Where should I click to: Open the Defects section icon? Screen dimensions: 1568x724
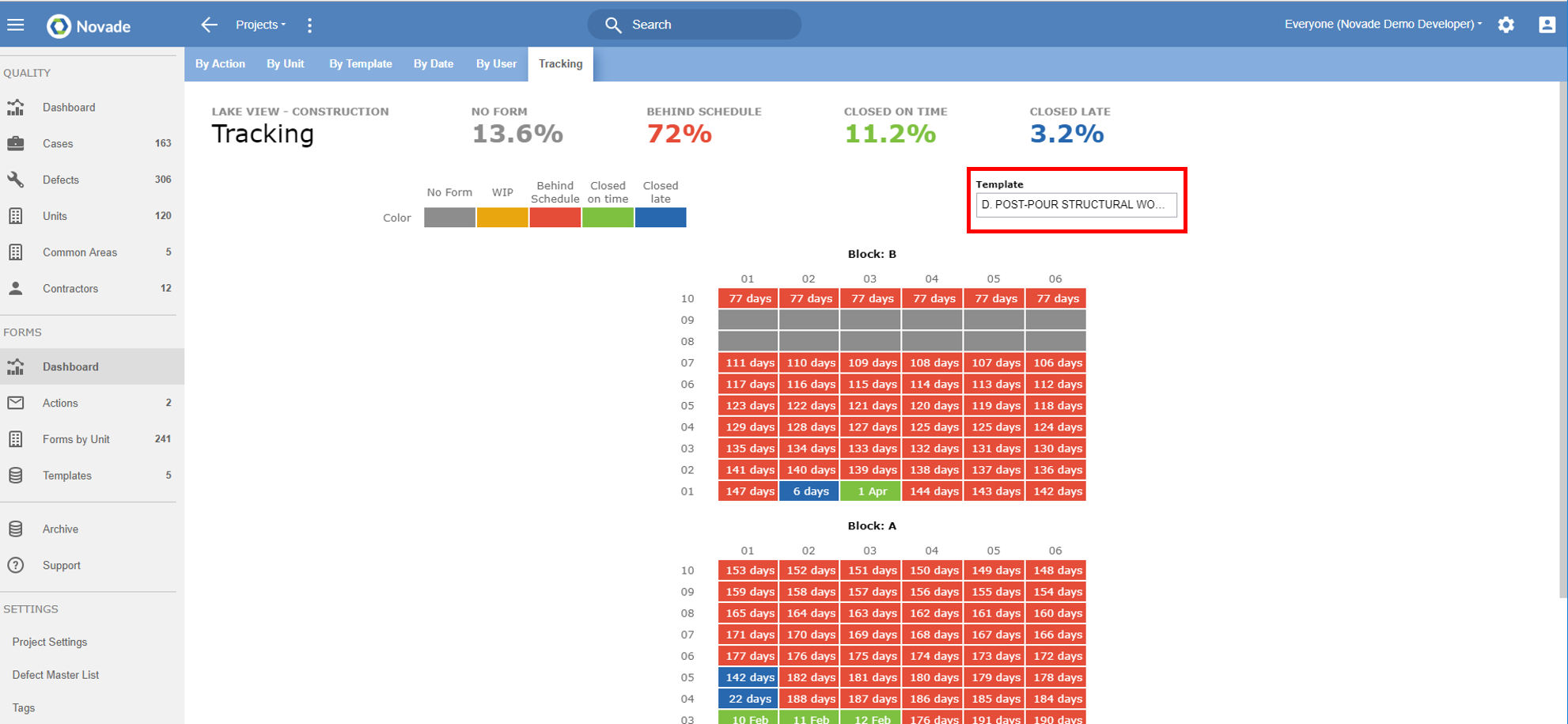pyautogui.click(x=16, y=180)
